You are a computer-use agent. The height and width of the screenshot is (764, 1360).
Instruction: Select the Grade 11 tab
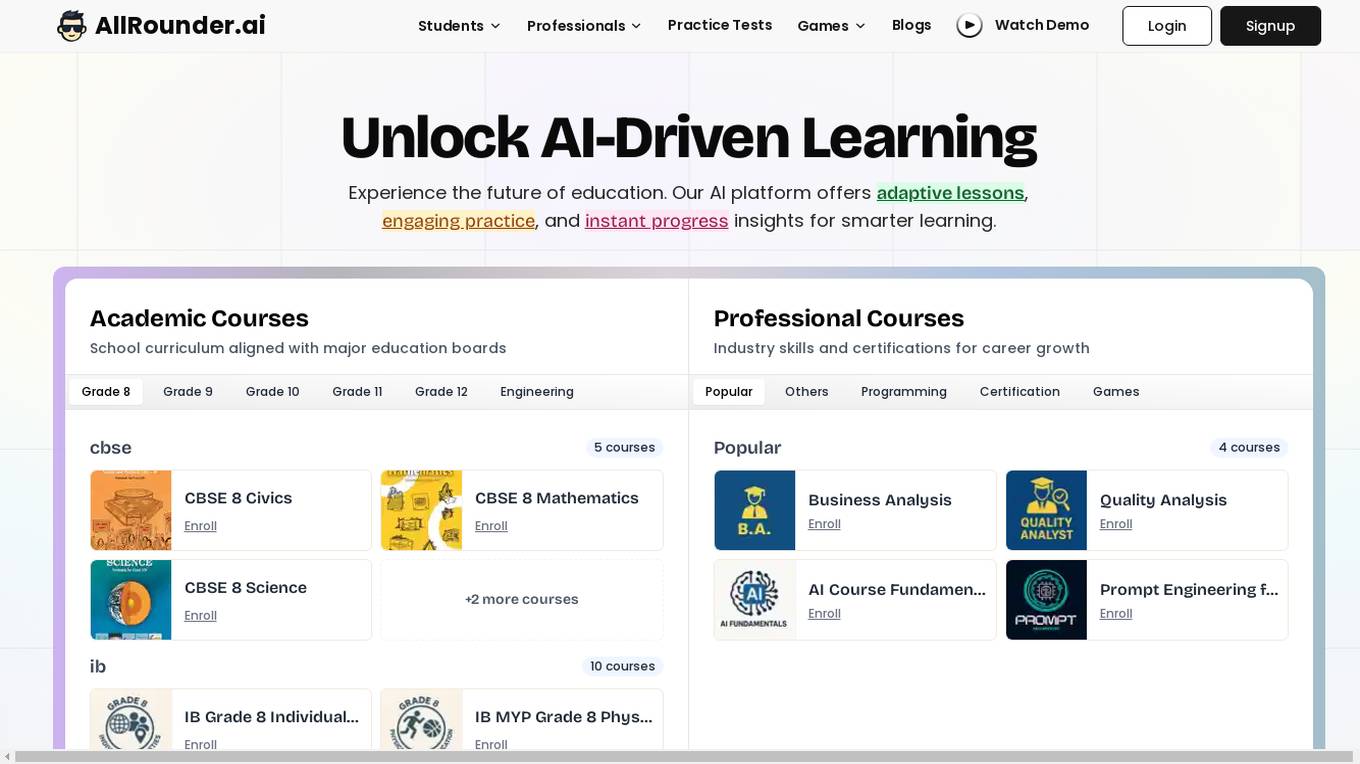[x=357, y=392]
